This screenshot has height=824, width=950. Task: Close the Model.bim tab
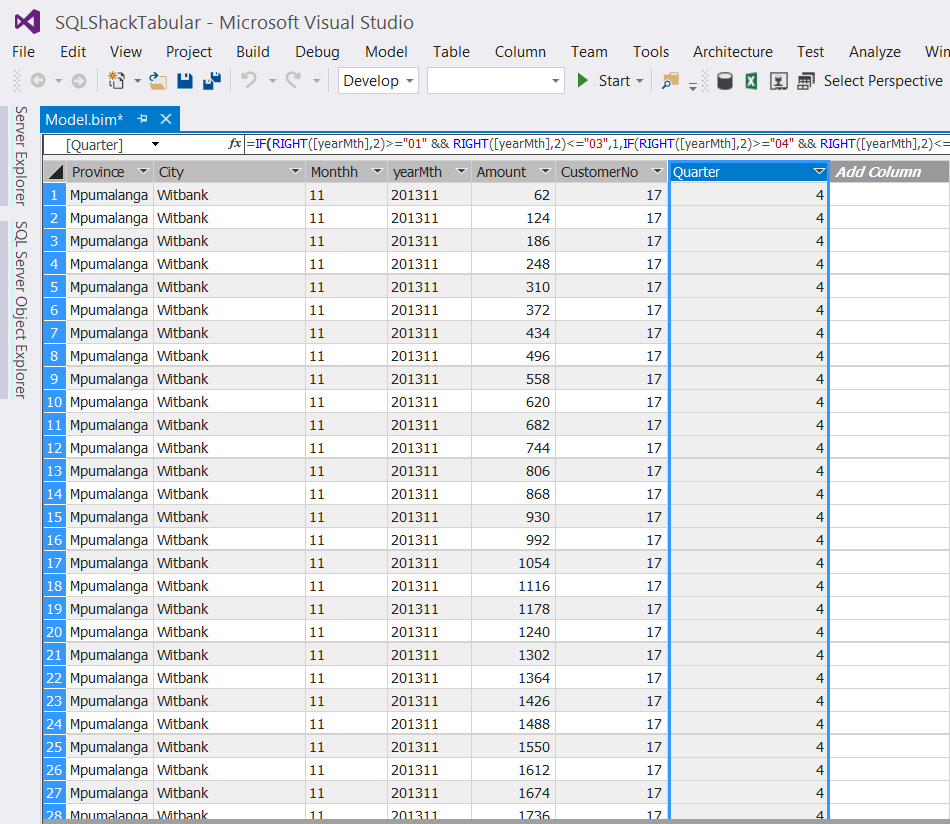coord(166,120)
